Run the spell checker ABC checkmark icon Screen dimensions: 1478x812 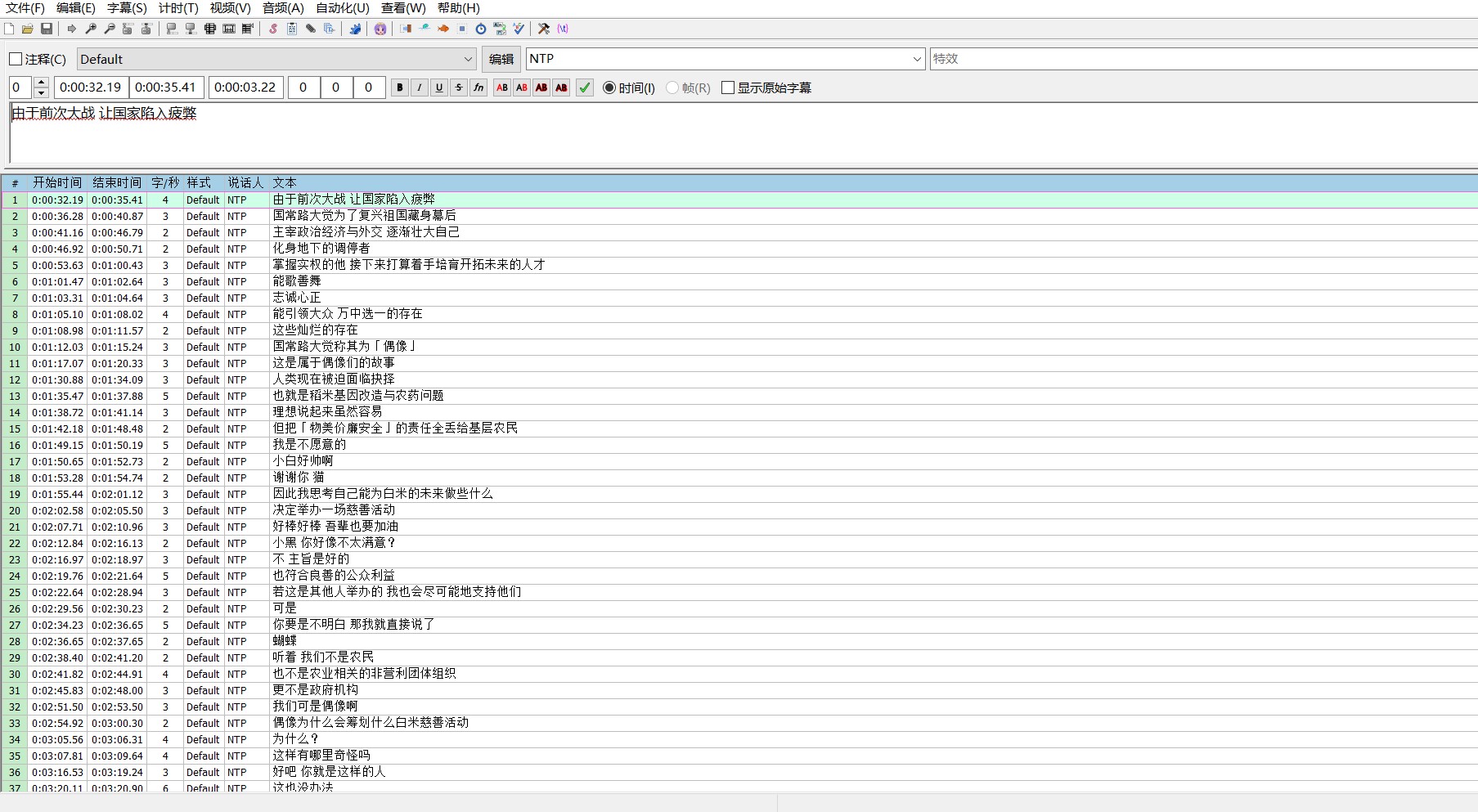point(519,29)
